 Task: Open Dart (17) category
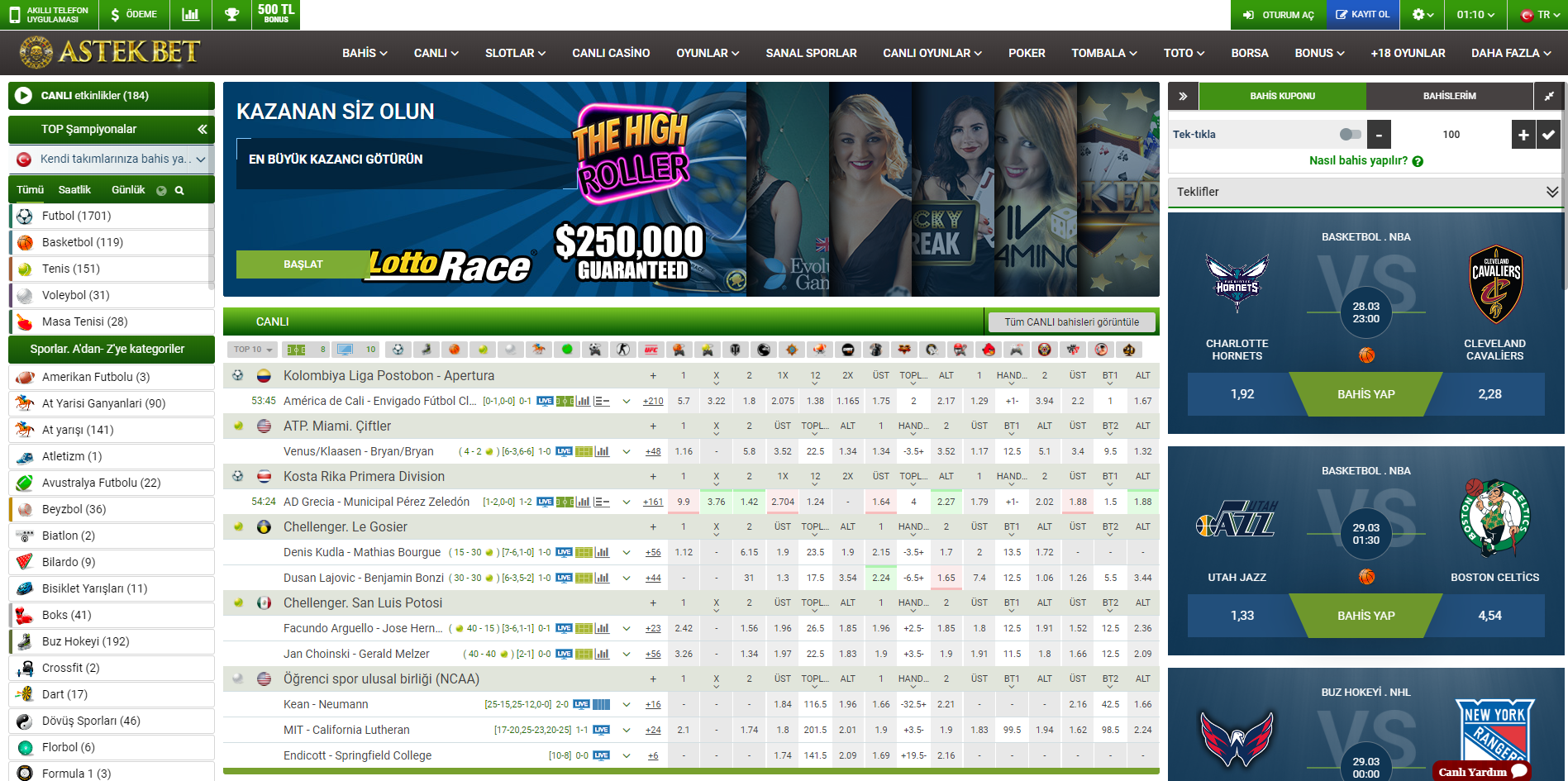pyautogui.click(x=112, y=694)
